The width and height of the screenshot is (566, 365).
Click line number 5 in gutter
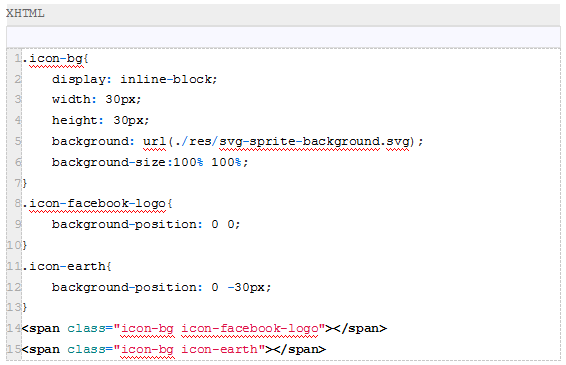[18, 141]
